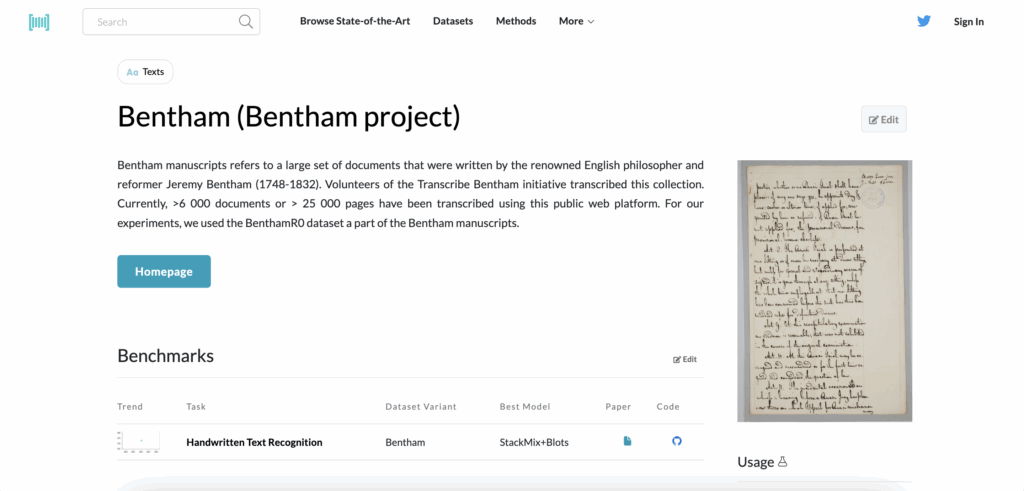
Task: Click the Papers with Code logo
Action: (x=39, y=22)
